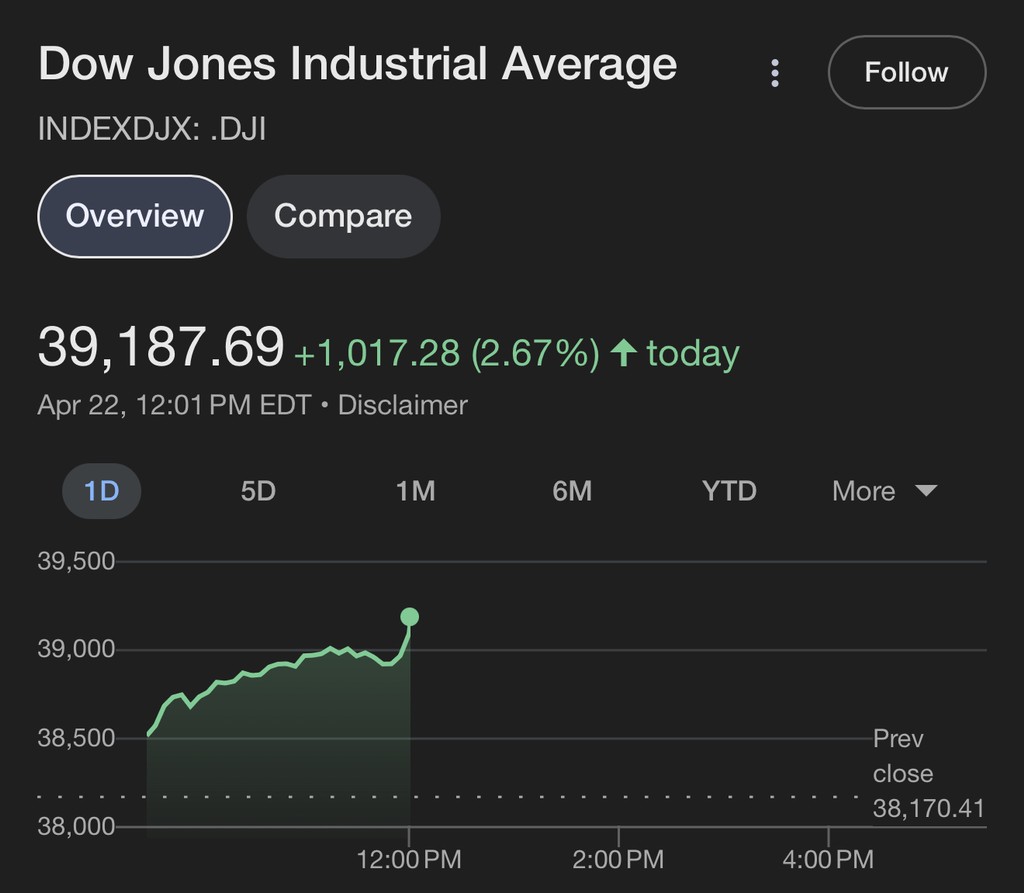Select the 5D time range
This screenshot has width=1024, height=893.
coord(258,491)
